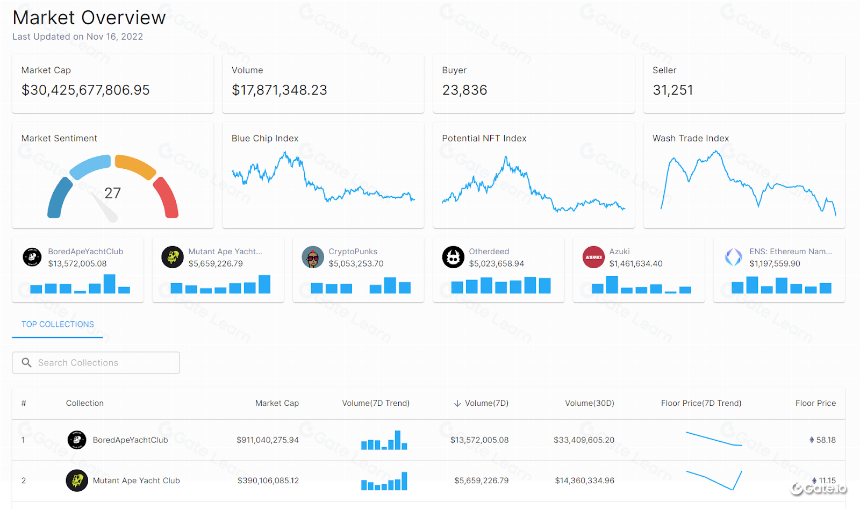Click the Volume(7D Trend) column header

tap(376, 403)
